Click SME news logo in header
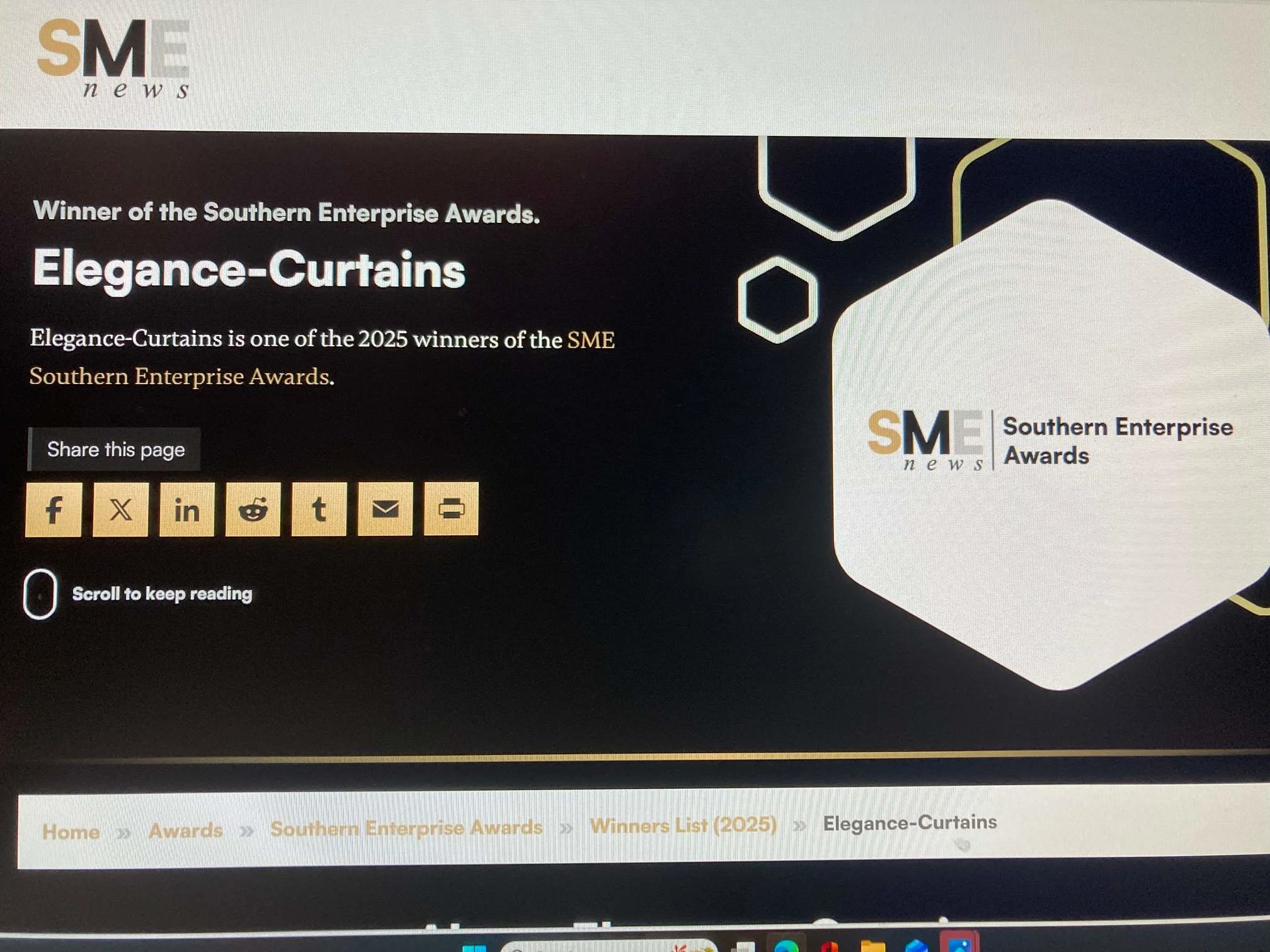 click(x=114, y=58)
